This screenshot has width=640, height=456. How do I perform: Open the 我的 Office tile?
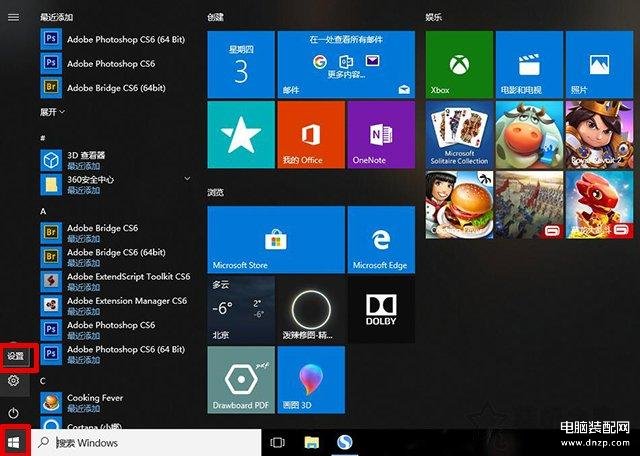311,135
